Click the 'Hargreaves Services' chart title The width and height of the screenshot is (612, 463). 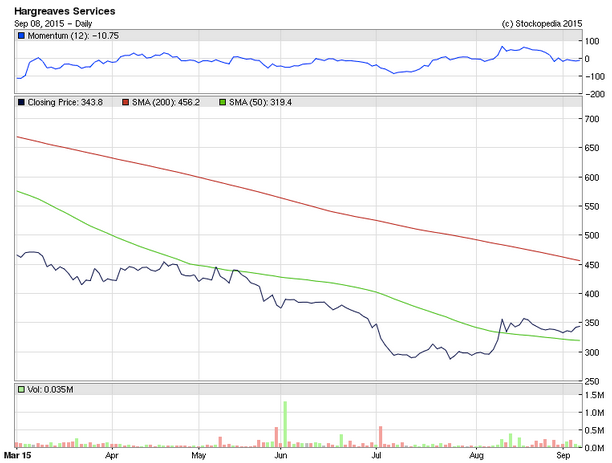tap(65, 11)
